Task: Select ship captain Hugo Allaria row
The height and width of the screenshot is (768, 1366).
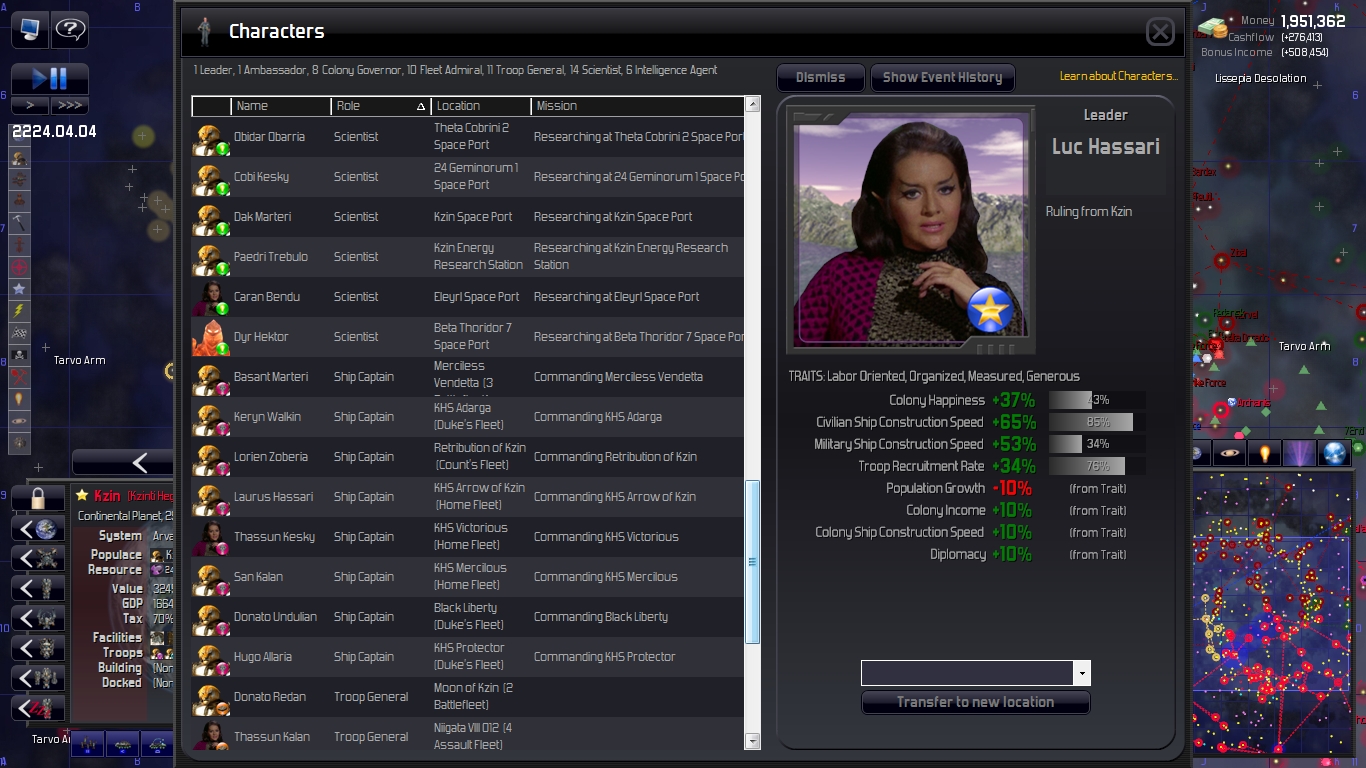Action: tap(468, 657)
